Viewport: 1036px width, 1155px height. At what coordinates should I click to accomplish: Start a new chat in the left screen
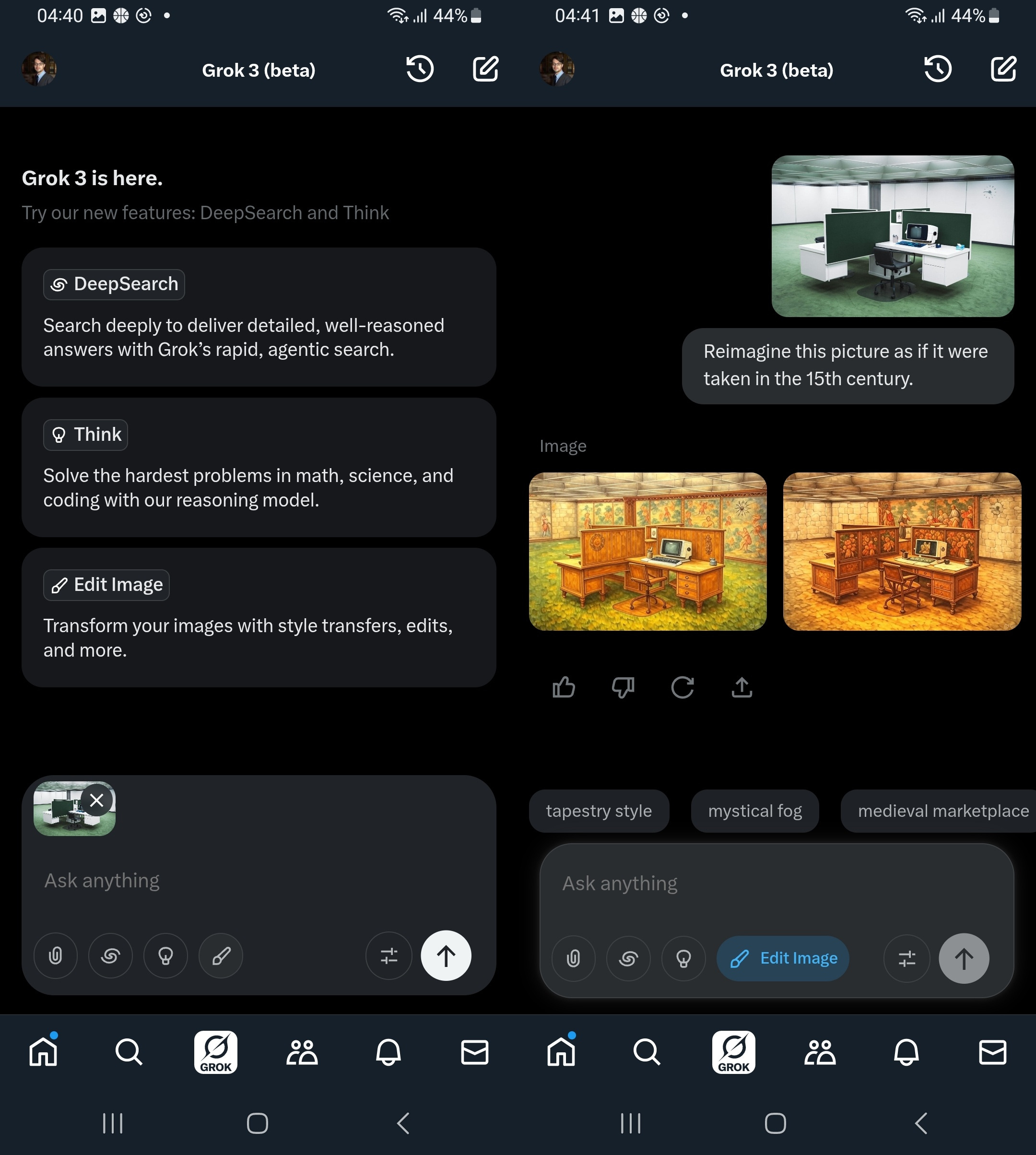[485, 70]
